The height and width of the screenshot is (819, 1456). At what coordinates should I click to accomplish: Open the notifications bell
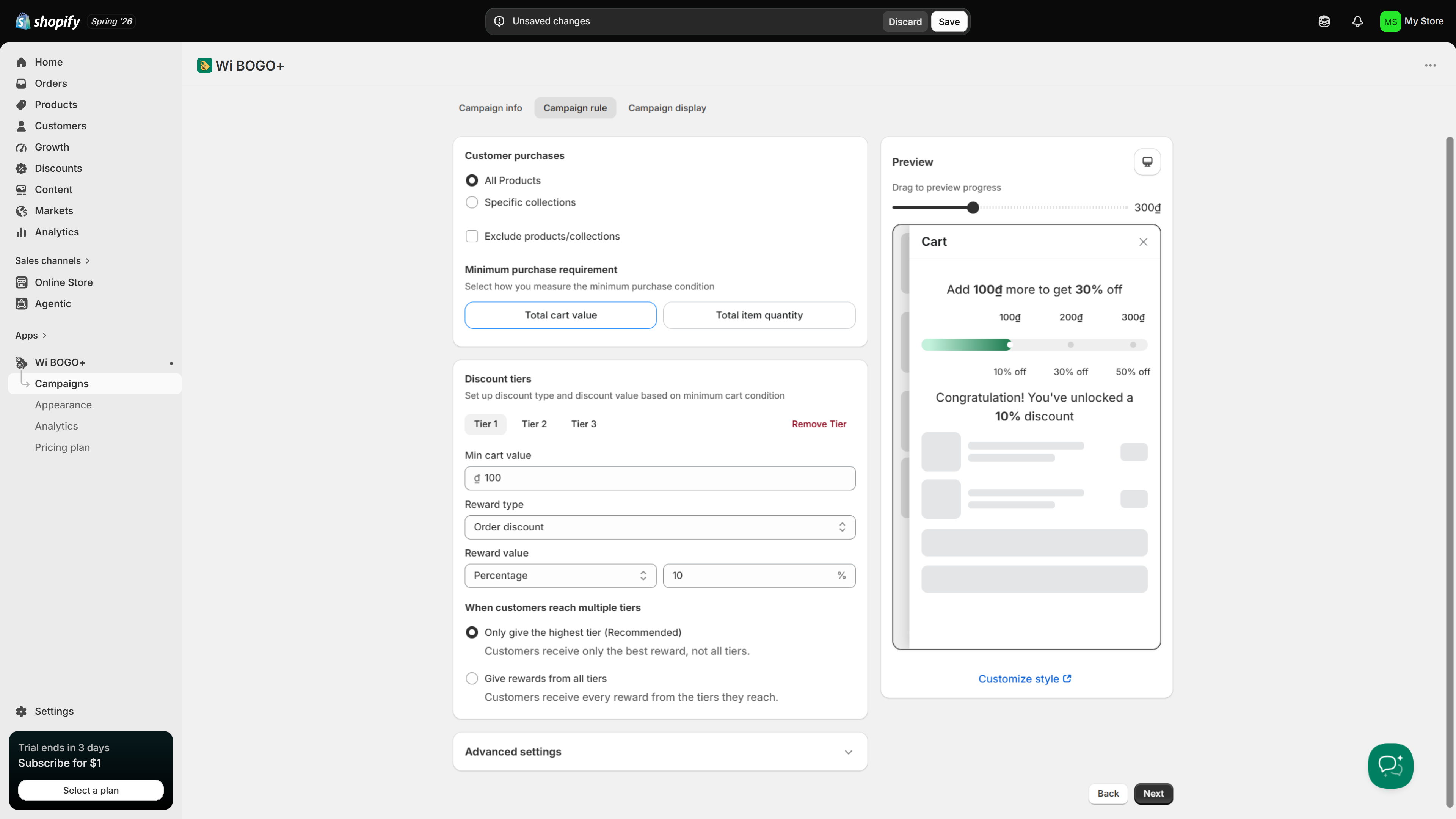(x=1358, y=22)
